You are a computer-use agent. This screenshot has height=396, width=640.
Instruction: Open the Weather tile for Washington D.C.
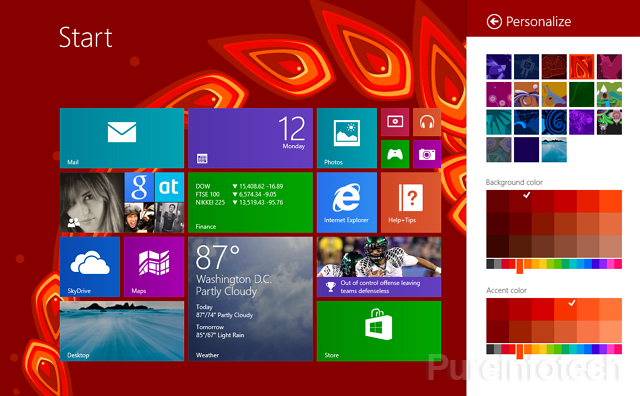coord(250,299)
